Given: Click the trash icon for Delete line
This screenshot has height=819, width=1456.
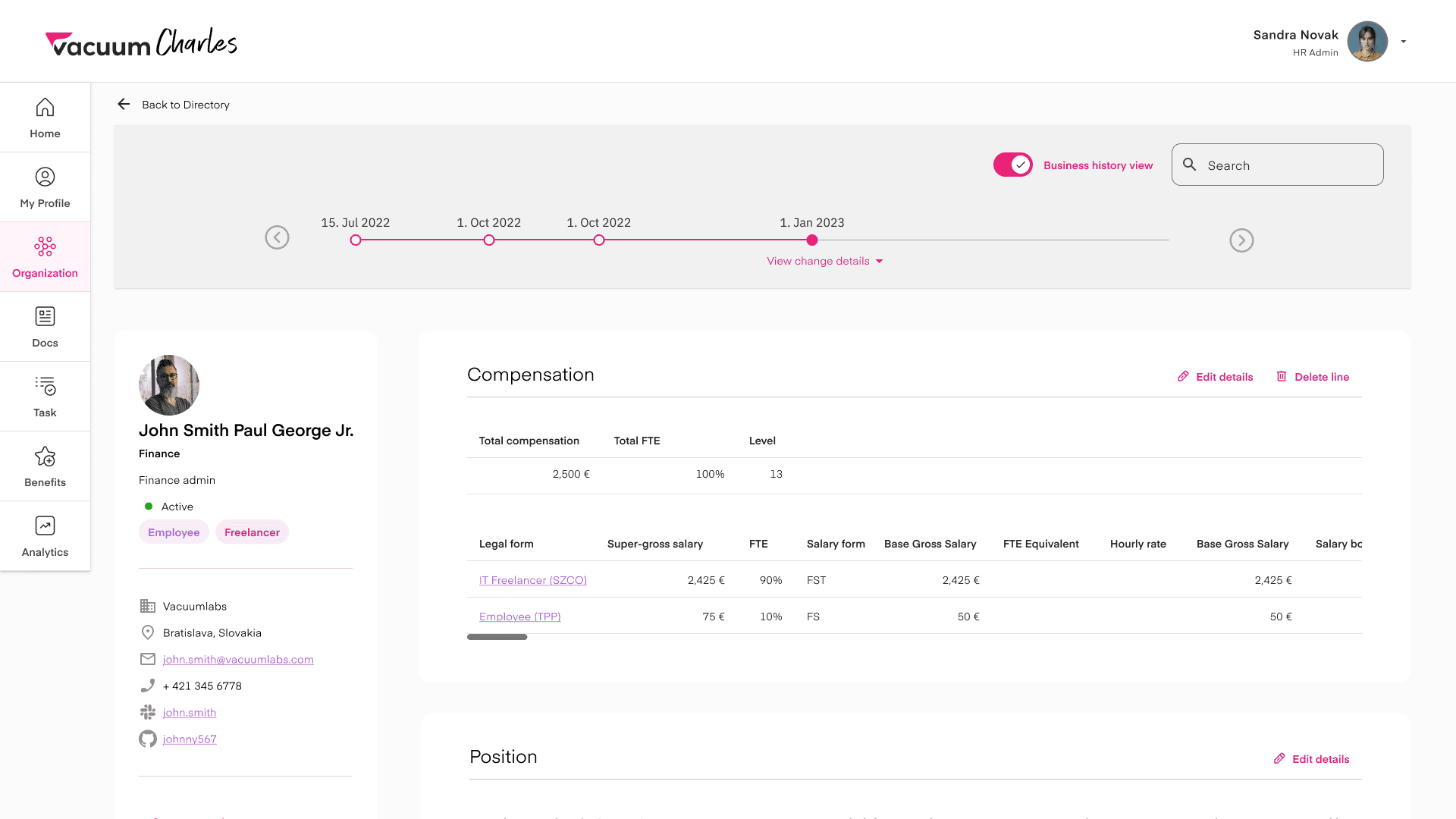Looking at the screenshot, I should [x=1281, y=376].
